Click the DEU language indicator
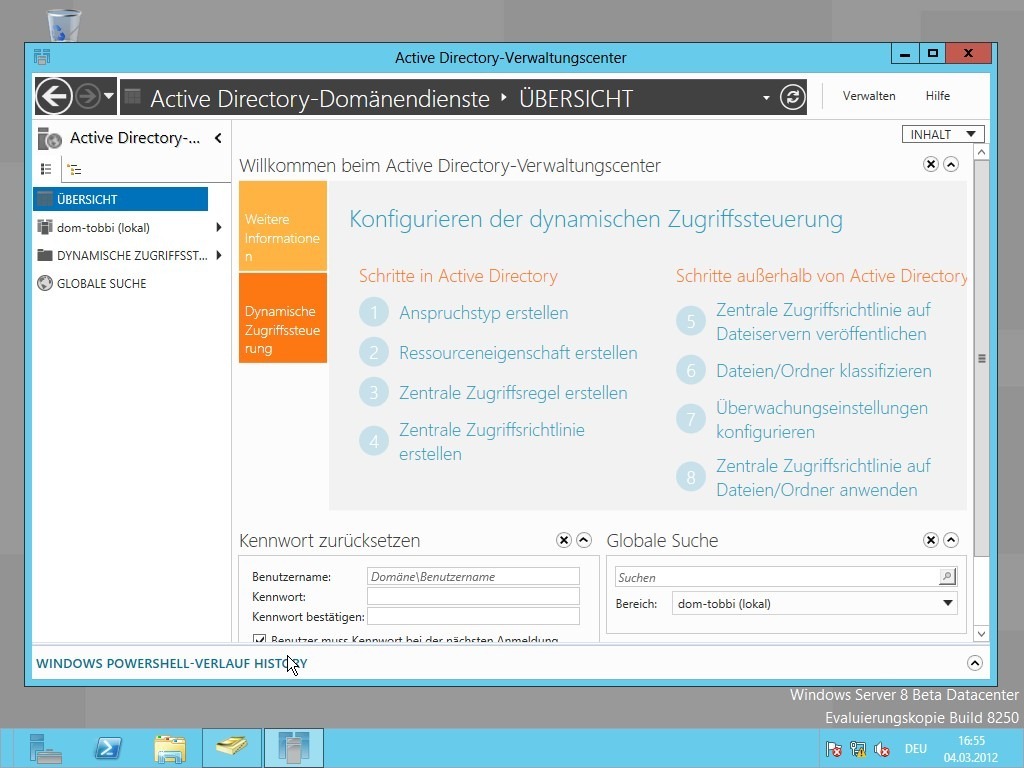This screenshot has width=1024, height=768. tap(916, 749)
